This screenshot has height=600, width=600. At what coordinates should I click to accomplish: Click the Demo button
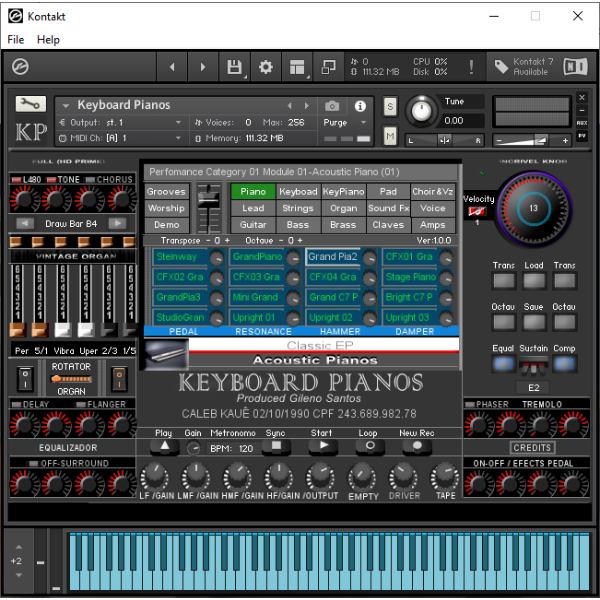pyautogui.click(x=166, y=225)
